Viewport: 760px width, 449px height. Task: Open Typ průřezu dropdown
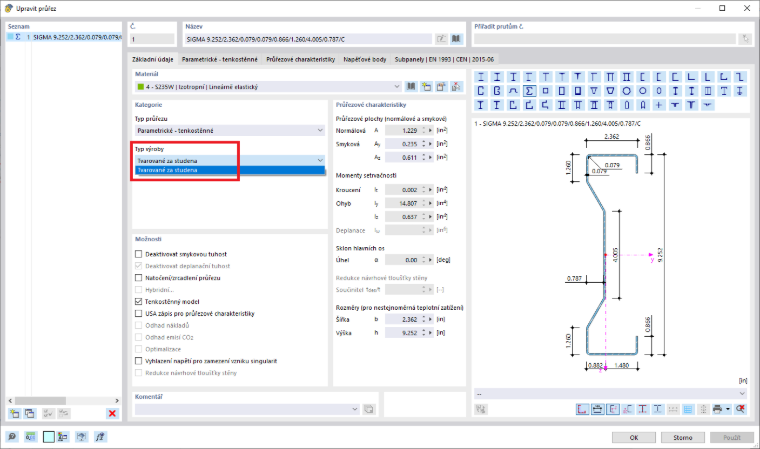[230, 130]
